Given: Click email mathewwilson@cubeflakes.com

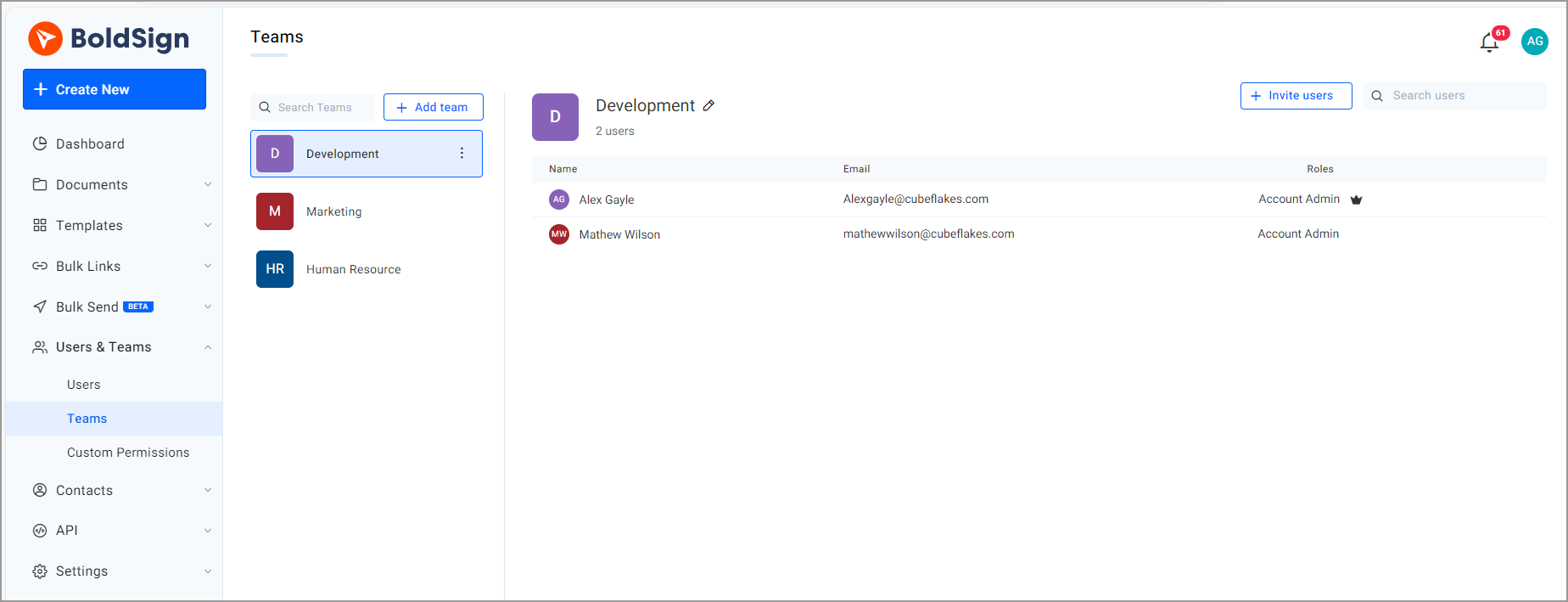Looking at the screenshot, I should (x=928, y=233).
